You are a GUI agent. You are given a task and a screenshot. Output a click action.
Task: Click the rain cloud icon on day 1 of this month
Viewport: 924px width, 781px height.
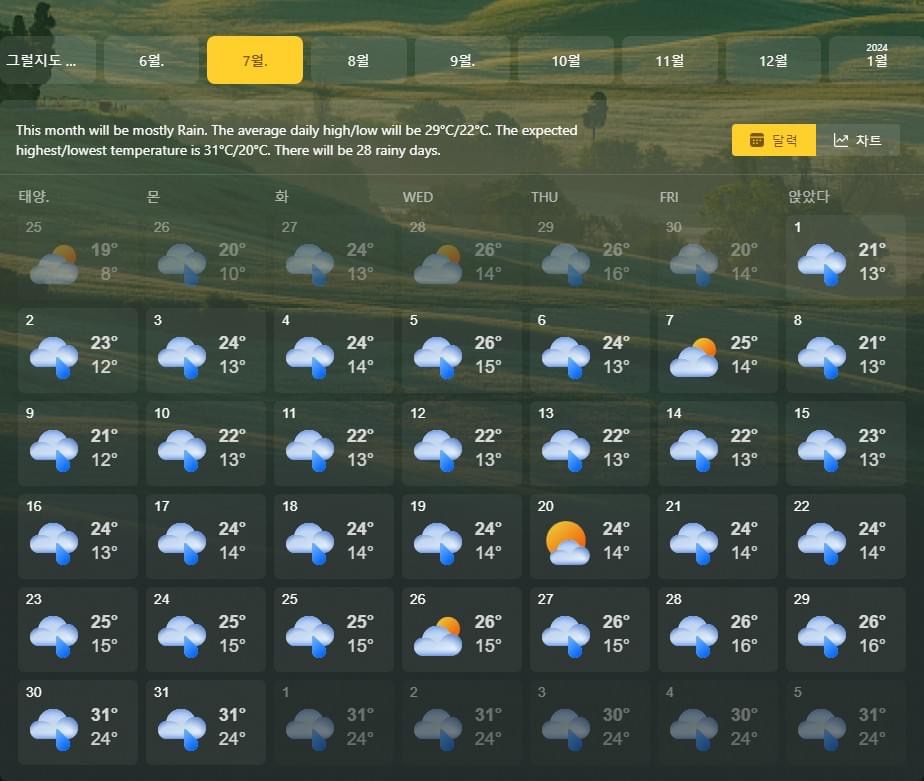(x=821, y=265)
